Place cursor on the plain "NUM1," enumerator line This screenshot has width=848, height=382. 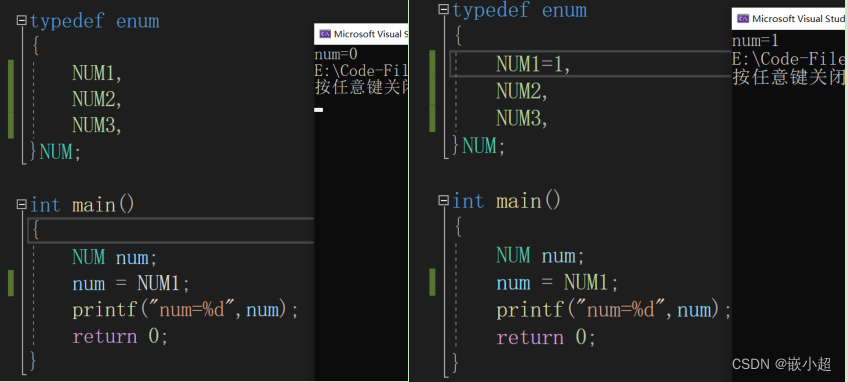click(97, 73)
